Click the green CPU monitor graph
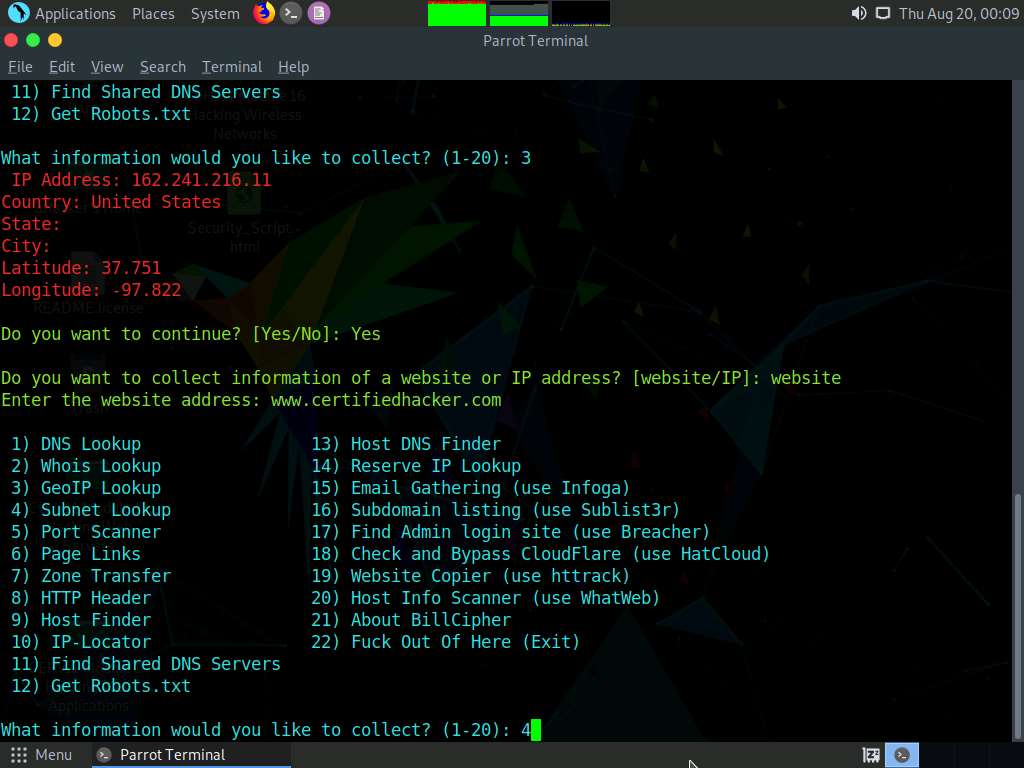 point(456,14)
